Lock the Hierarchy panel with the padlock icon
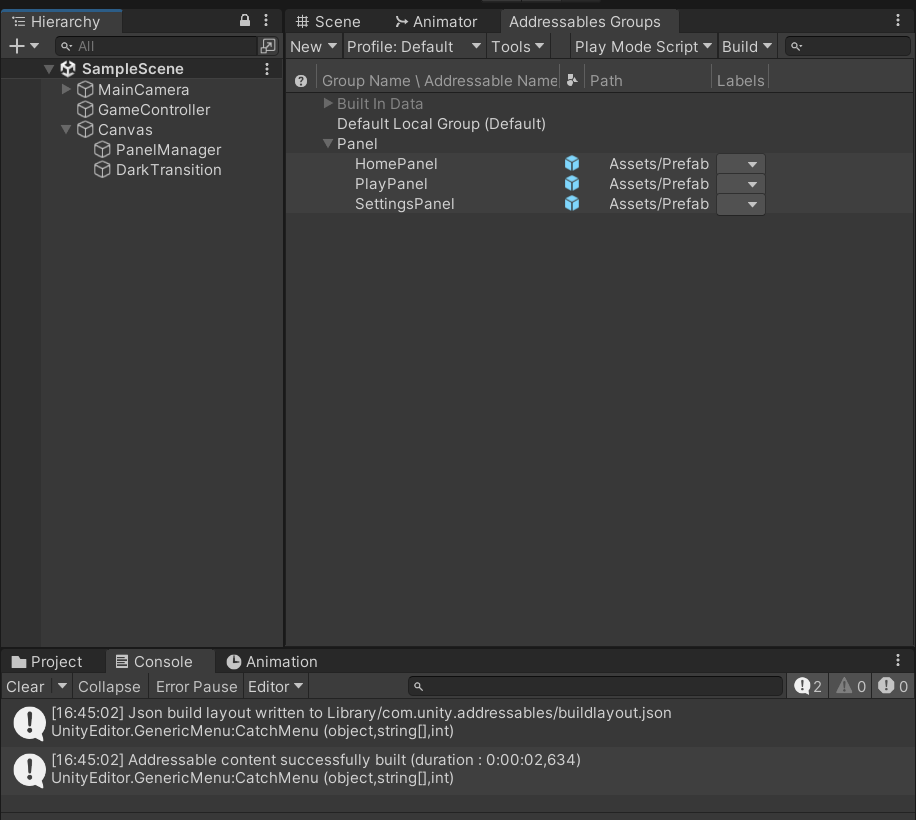This screenshot has width=916, height=820. point(245,20)
